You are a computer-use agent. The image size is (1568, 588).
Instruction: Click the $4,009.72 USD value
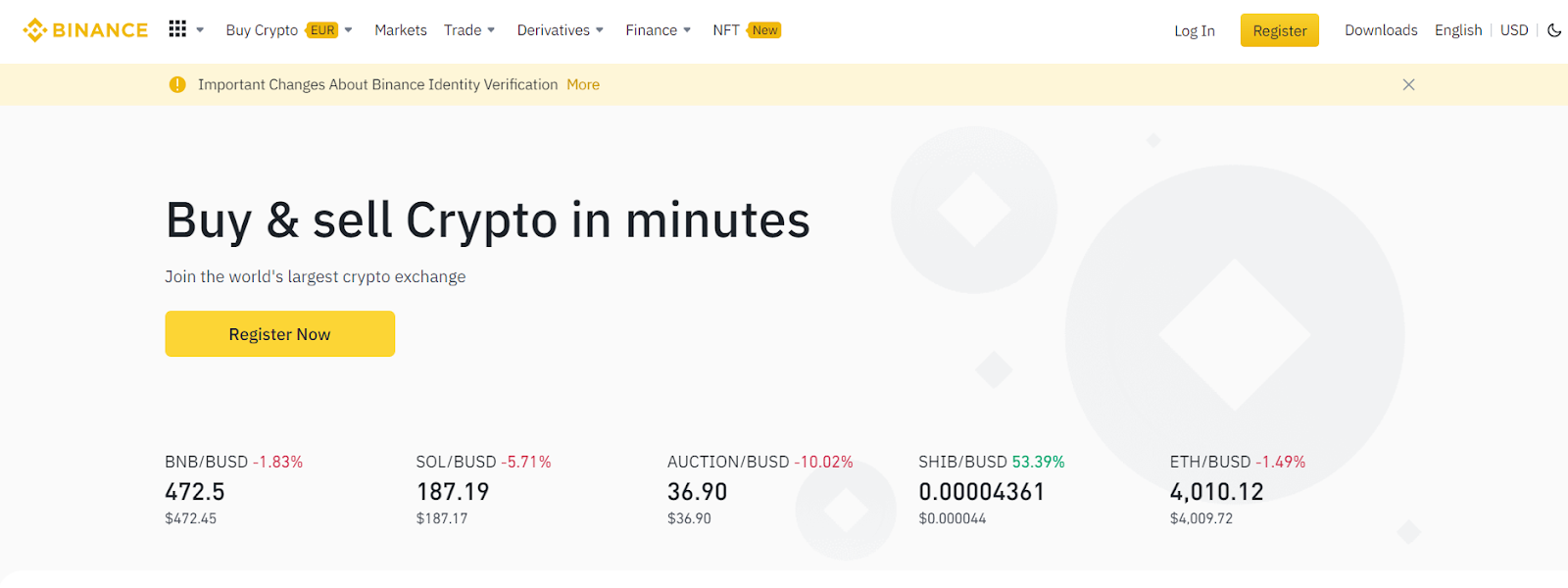pos(1201,518)
